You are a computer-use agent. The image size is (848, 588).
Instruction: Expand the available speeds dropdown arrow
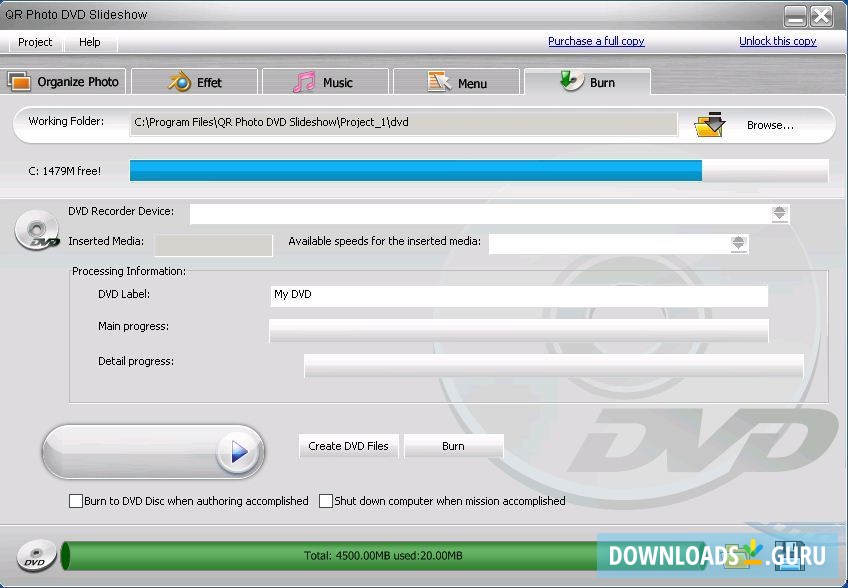738,243
